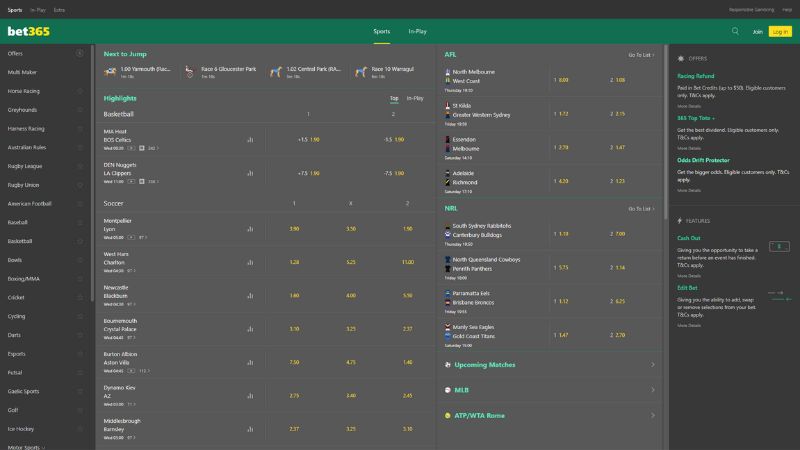Switch Highlights to Top tab

click(x=394, y=98)
